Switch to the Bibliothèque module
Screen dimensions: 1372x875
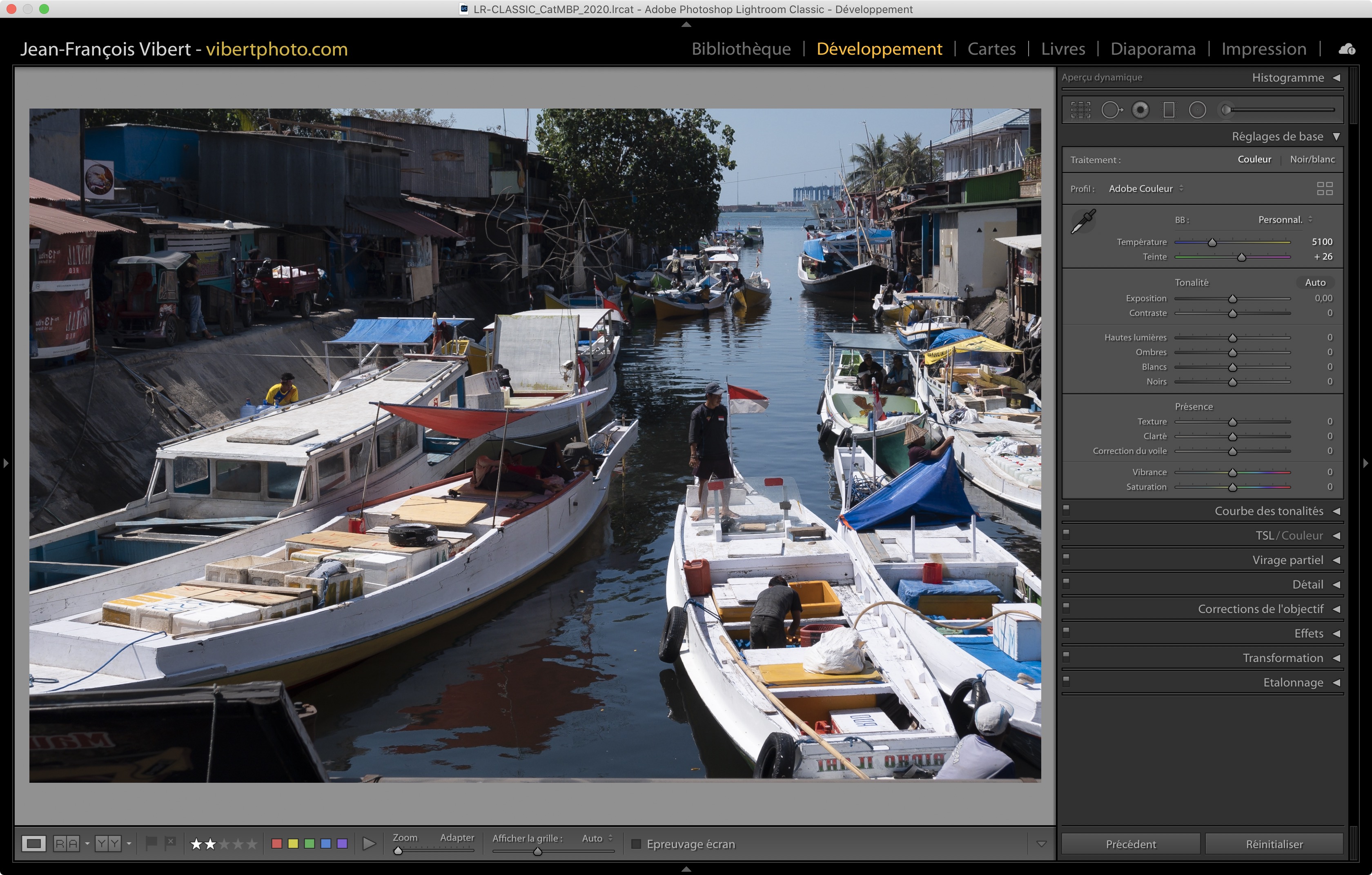[741, 49]
